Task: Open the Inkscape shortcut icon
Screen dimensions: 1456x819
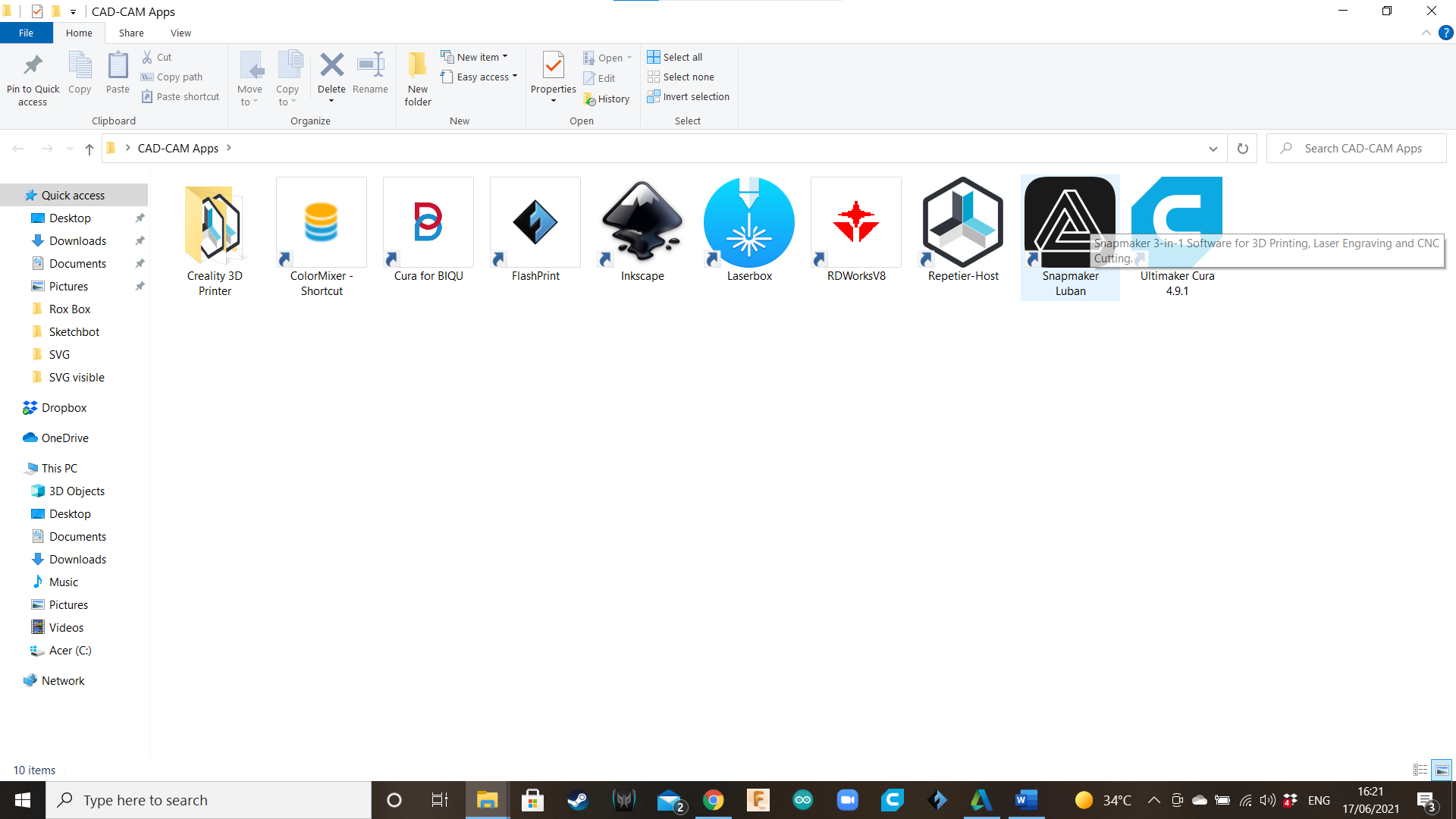Action: click(x=642, y=223)
